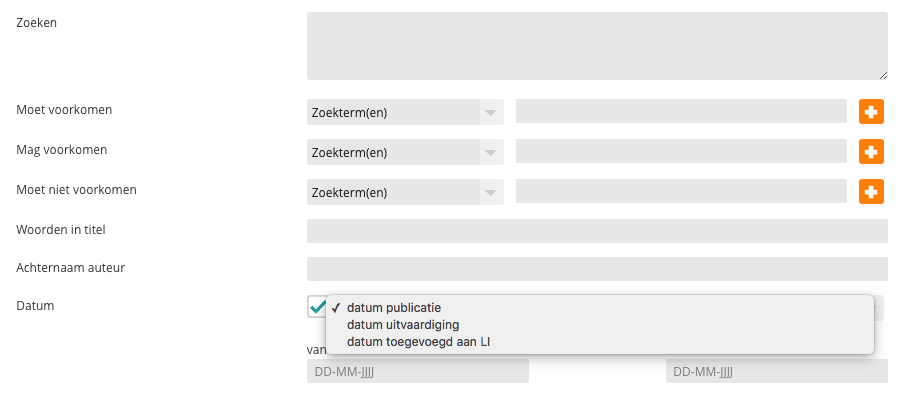Click plus icon beside 'Mag voorkomen'
The height and width of the screenshot is (394, 901).
tap(871, 152)
